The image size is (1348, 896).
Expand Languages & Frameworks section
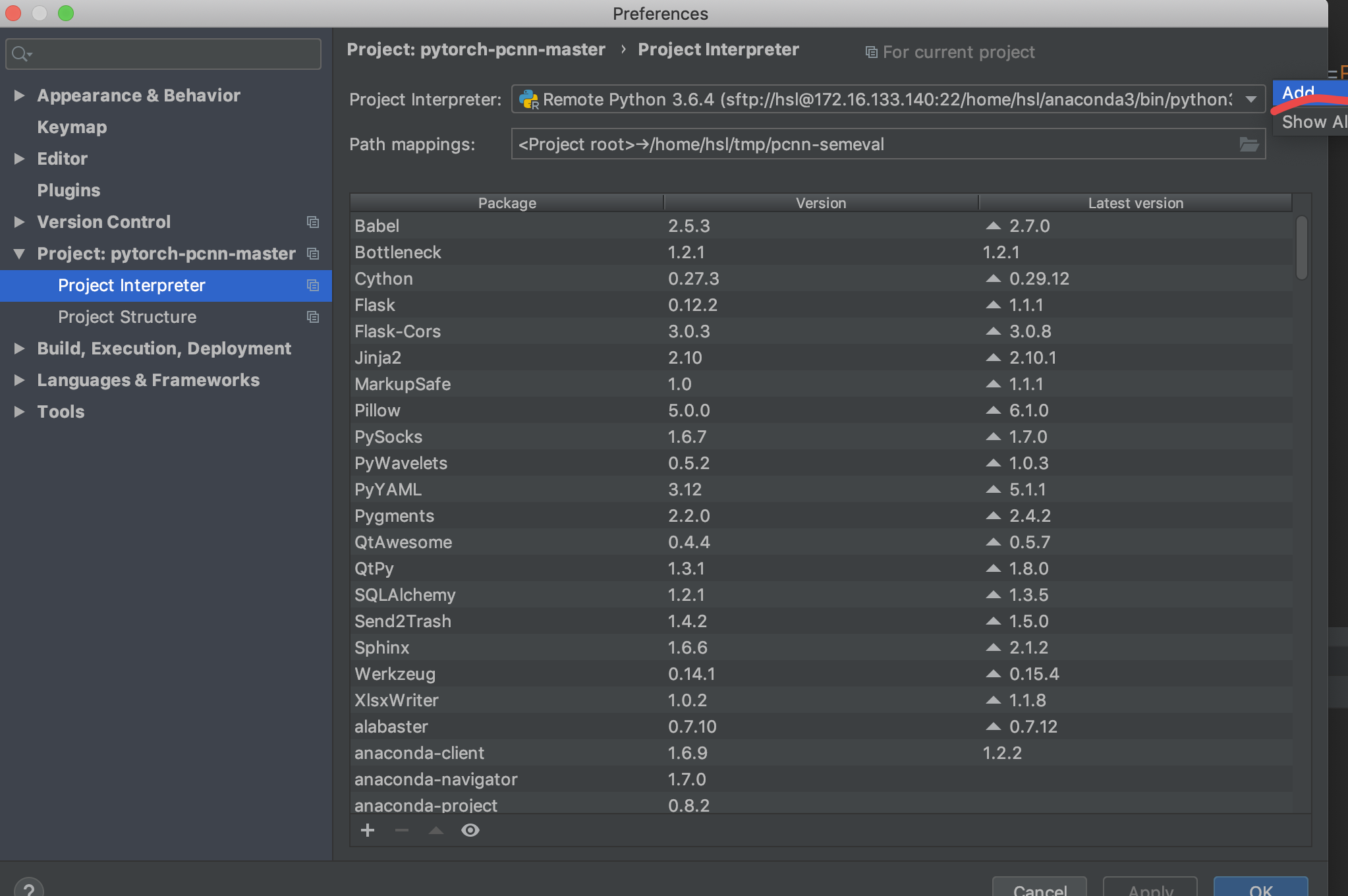pos(19,380)
